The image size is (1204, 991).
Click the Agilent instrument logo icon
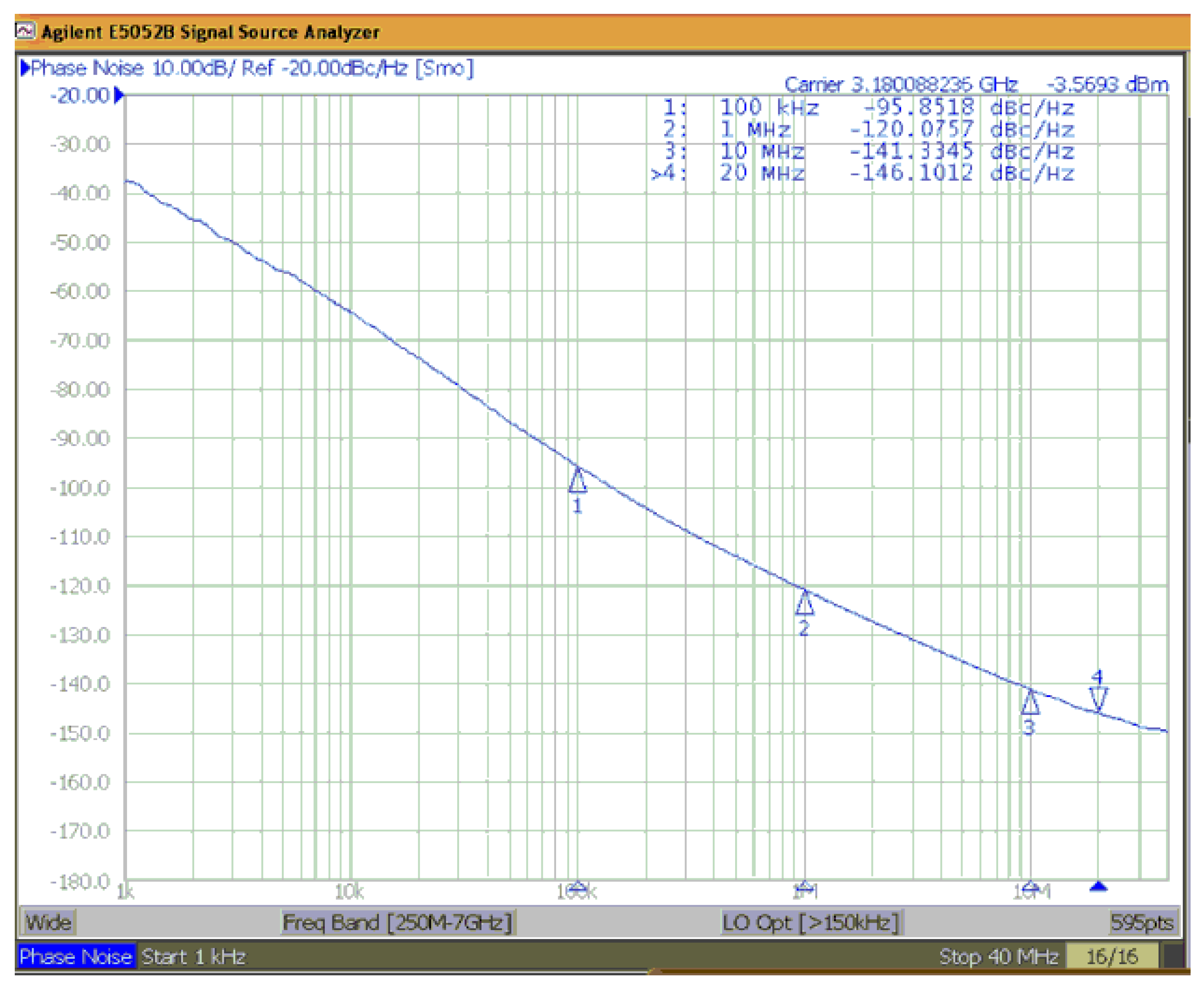click(x=25, y=29)
